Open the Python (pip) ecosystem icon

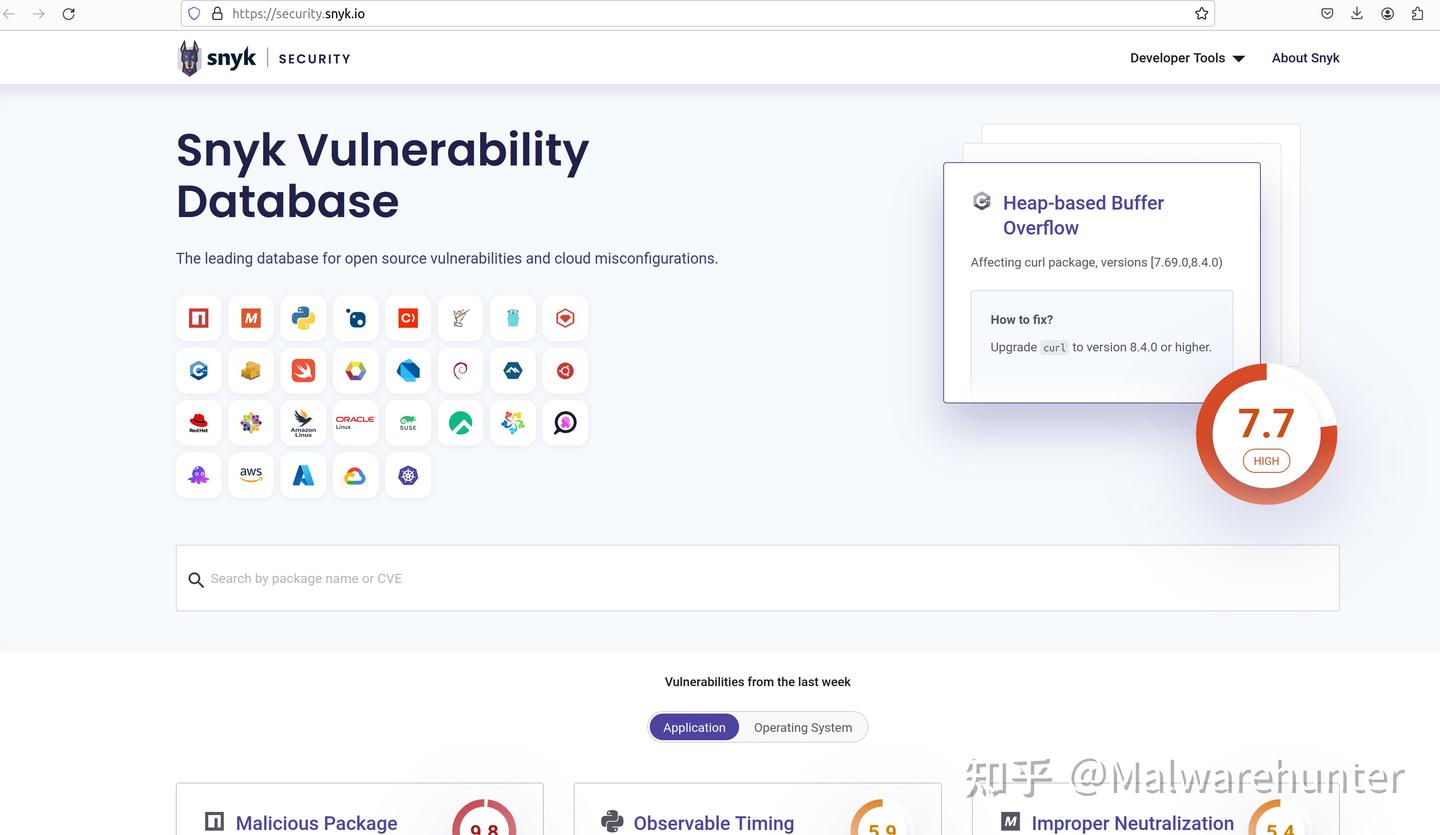303,318
